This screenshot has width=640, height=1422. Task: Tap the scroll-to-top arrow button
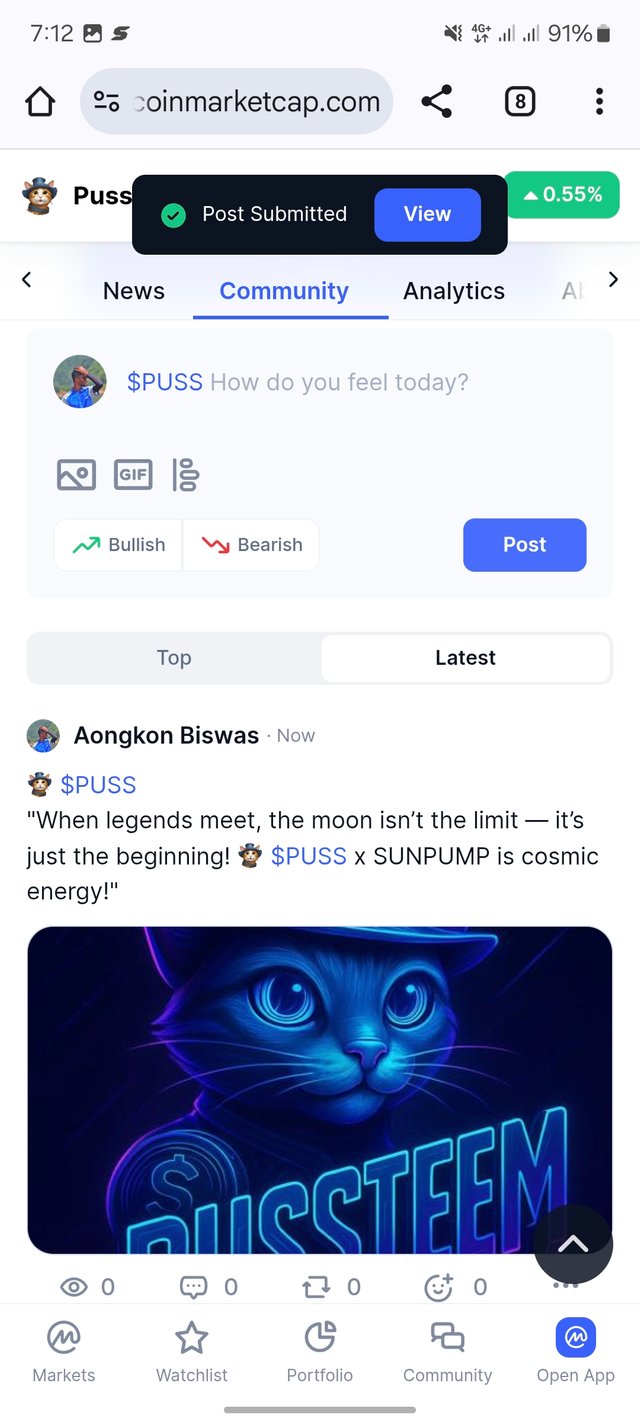point(573,1243)
